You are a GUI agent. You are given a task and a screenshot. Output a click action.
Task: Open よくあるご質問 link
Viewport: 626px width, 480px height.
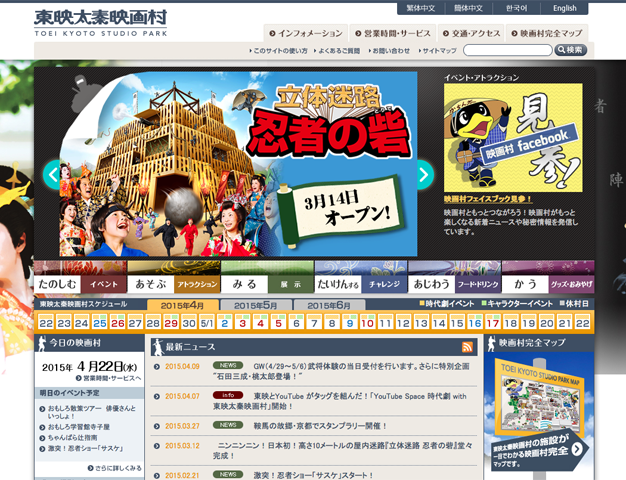point(337,51)
